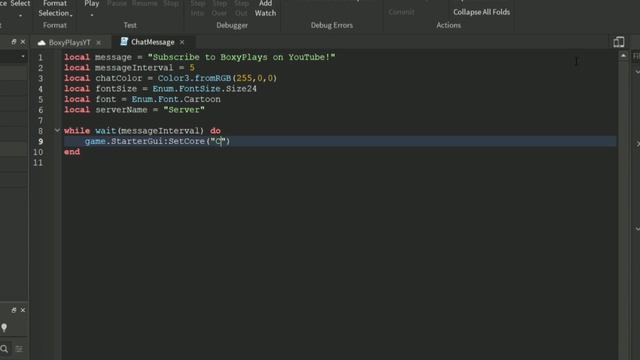Click the while keyword on line 8
The width and height of the screenshot is (640, 360).
77,131
